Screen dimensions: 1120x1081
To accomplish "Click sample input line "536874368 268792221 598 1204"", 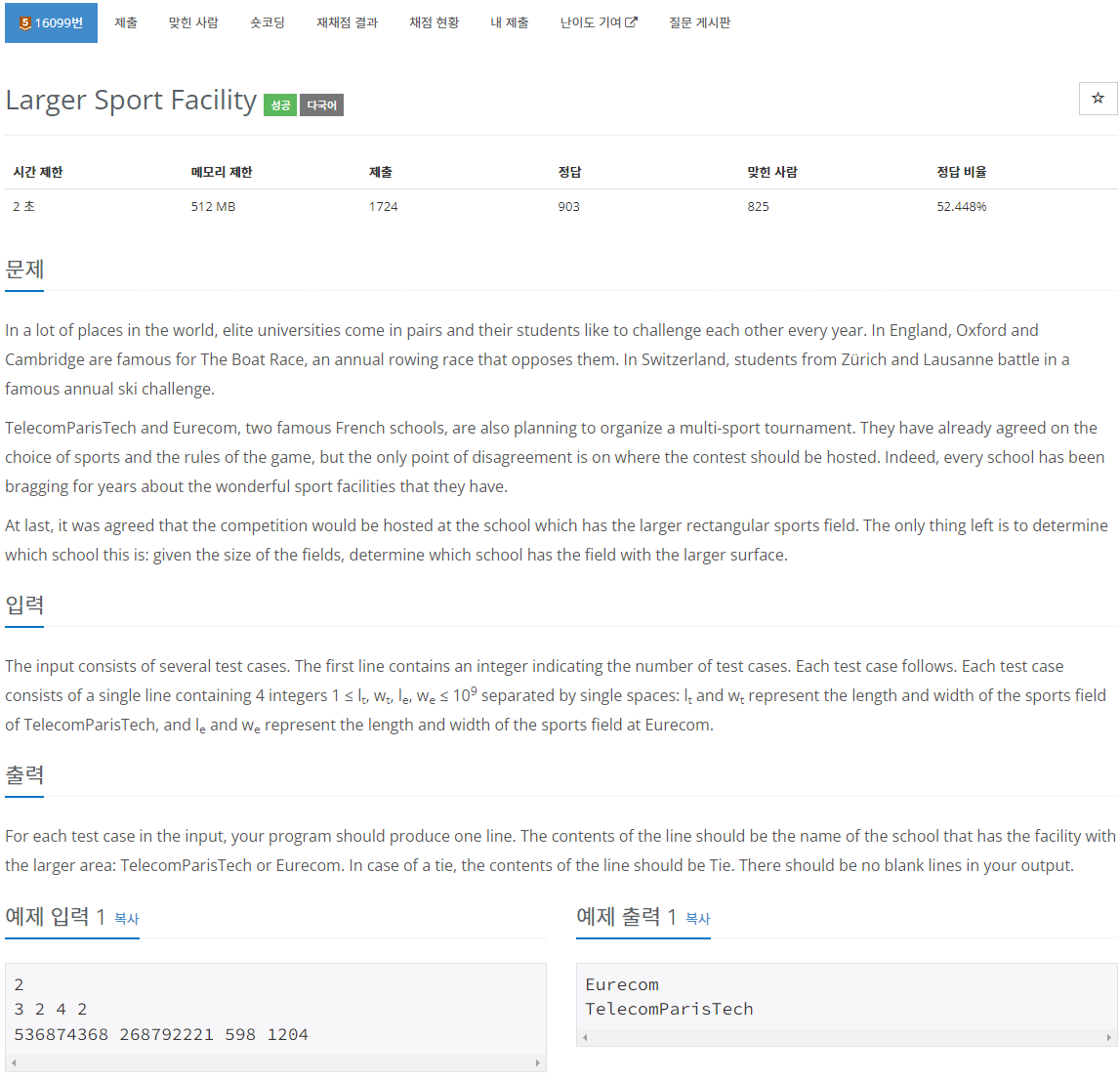I will (161, 1034).
